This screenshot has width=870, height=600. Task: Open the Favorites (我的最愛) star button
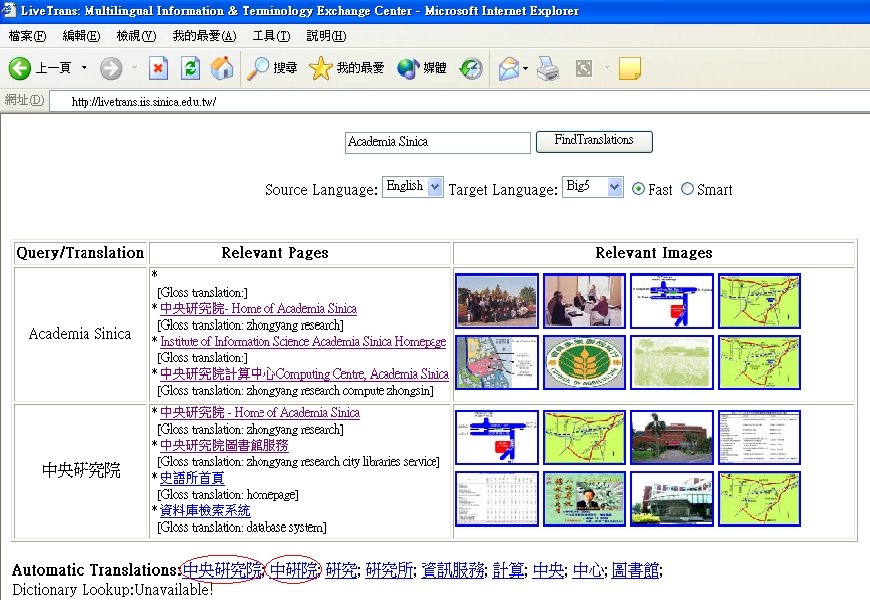tap(347, 68)
